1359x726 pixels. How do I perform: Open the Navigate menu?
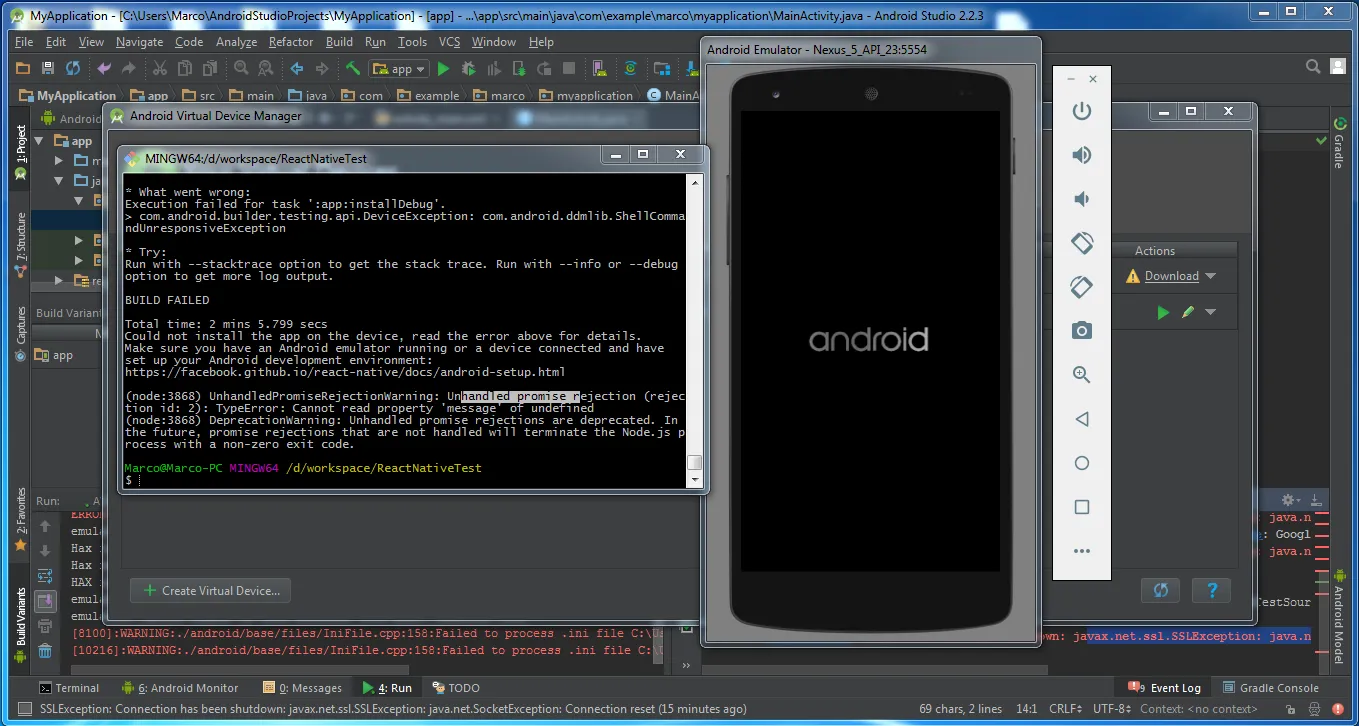(139, 42)
